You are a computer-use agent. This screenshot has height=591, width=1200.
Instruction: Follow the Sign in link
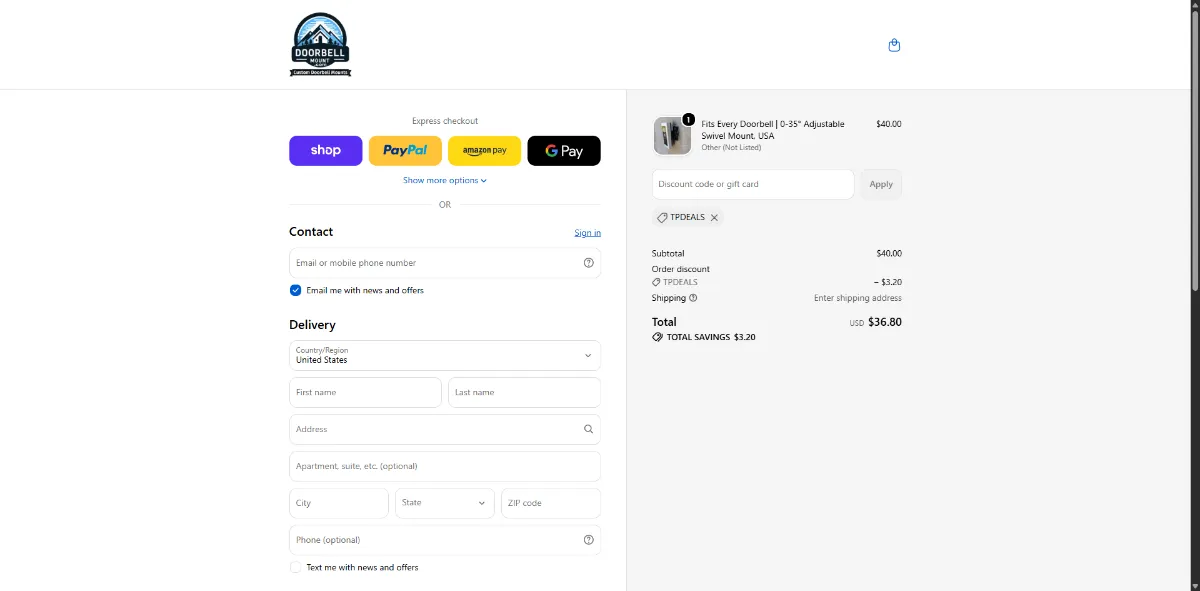coord(587,233)
